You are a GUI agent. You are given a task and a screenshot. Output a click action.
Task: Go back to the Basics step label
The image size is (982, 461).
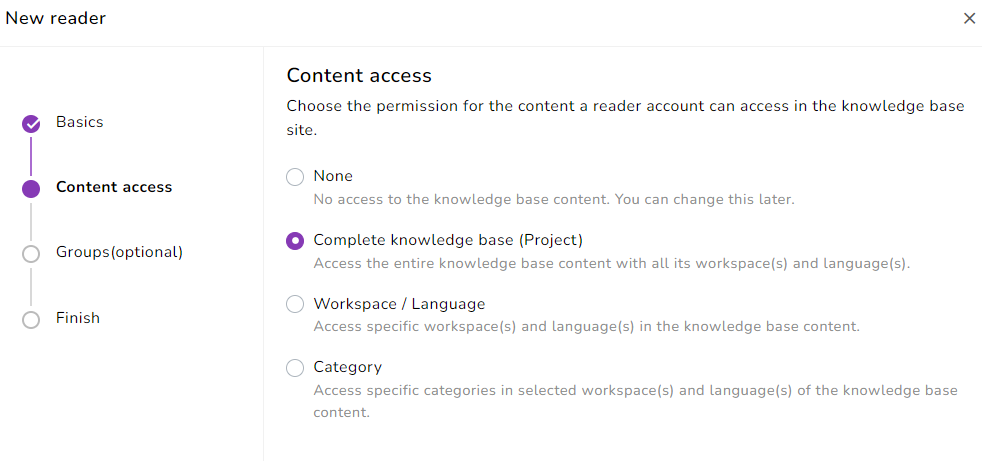point(80,122)
